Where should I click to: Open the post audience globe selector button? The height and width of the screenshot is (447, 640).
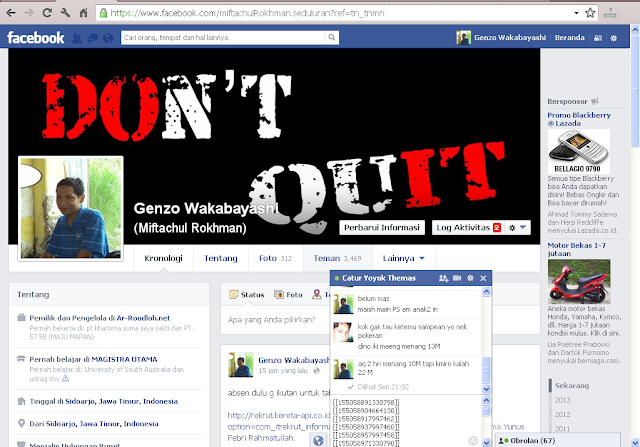(318, 440)
